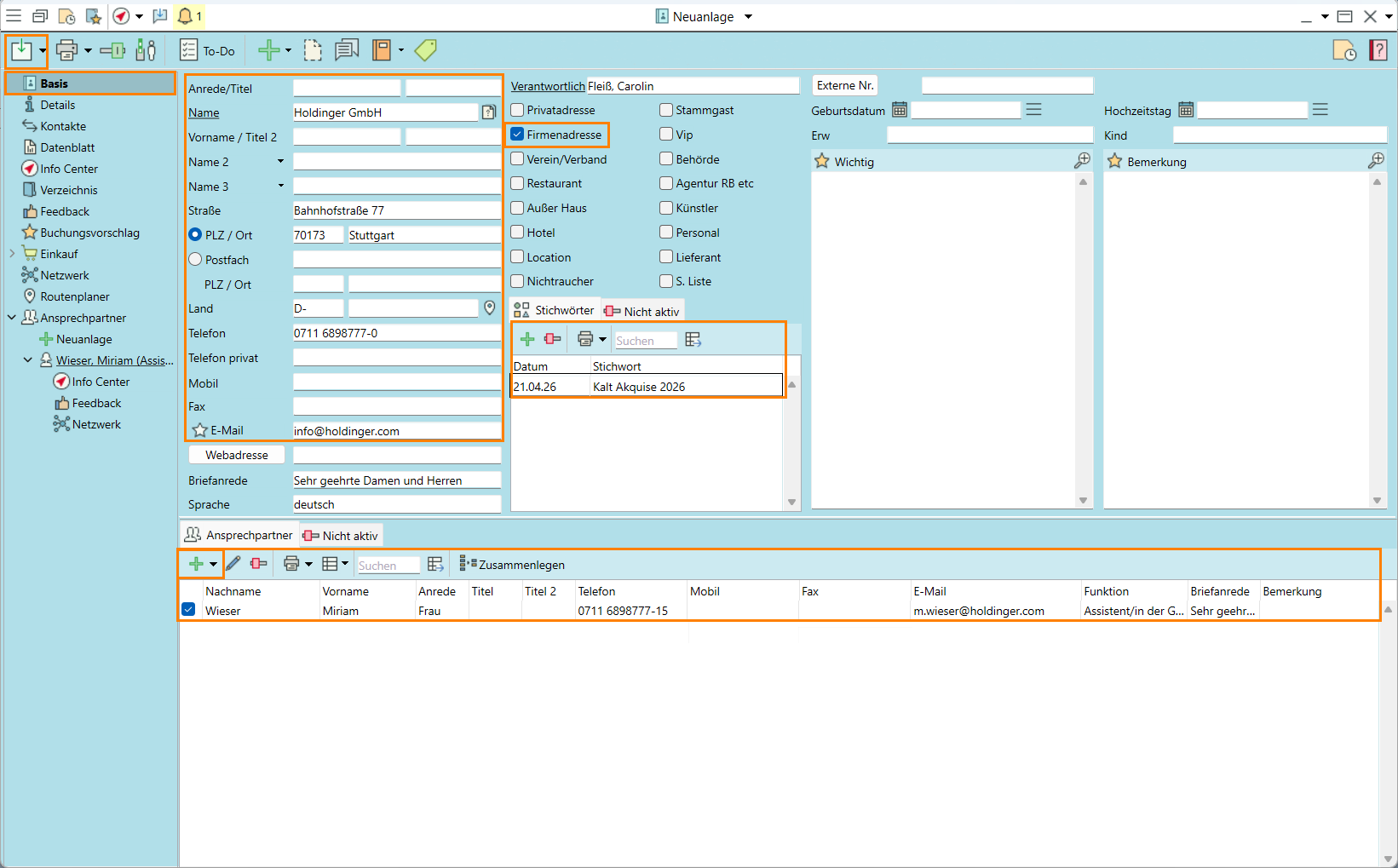Check the Hotel checkbox

517,233
